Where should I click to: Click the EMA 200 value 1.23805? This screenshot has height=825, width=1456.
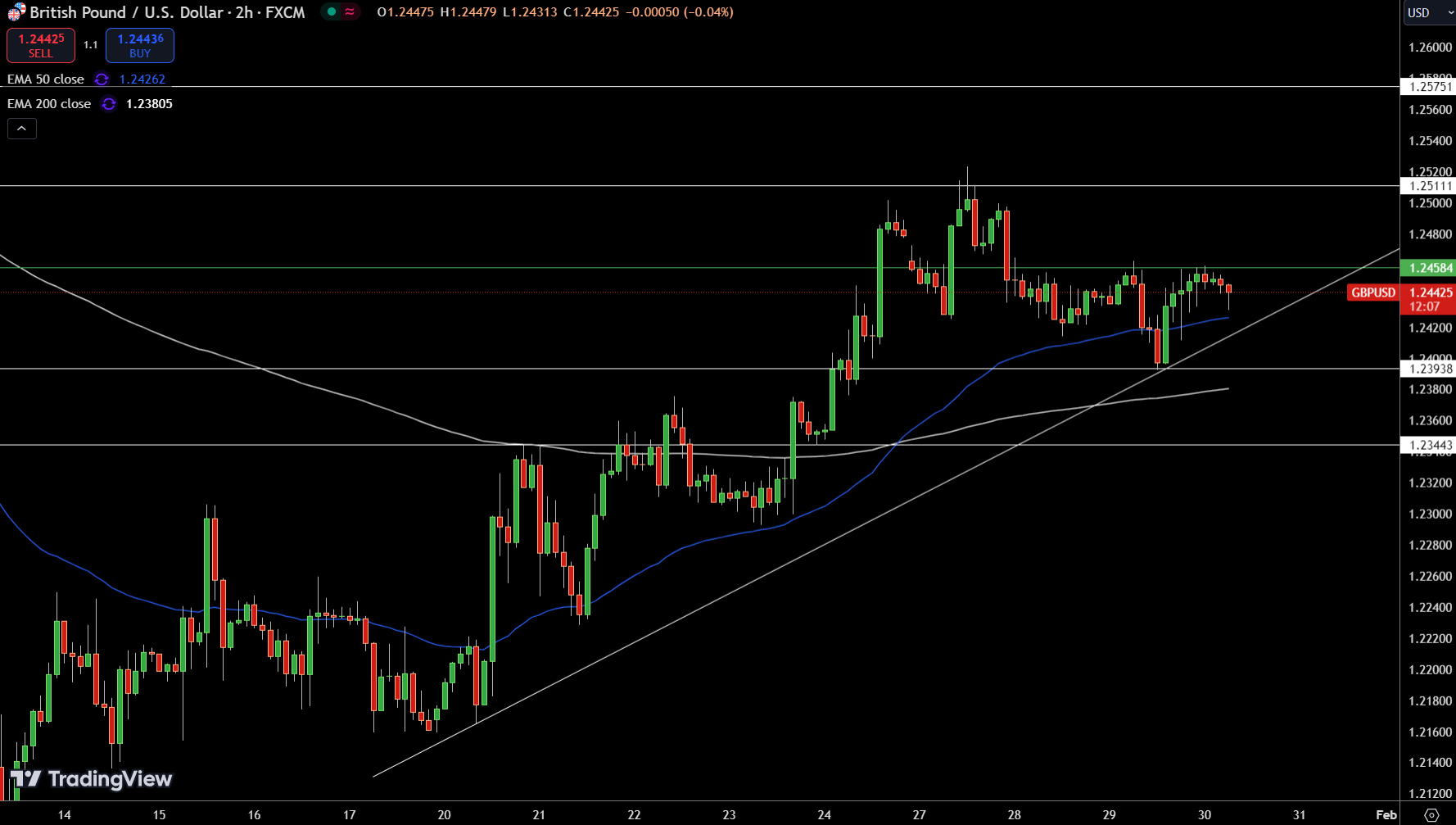(x=149, y=104)
